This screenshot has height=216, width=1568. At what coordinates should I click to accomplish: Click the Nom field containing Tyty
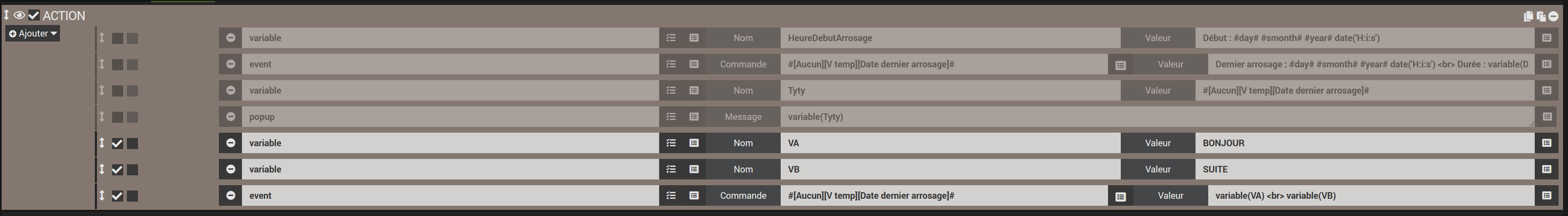point(950,91)
